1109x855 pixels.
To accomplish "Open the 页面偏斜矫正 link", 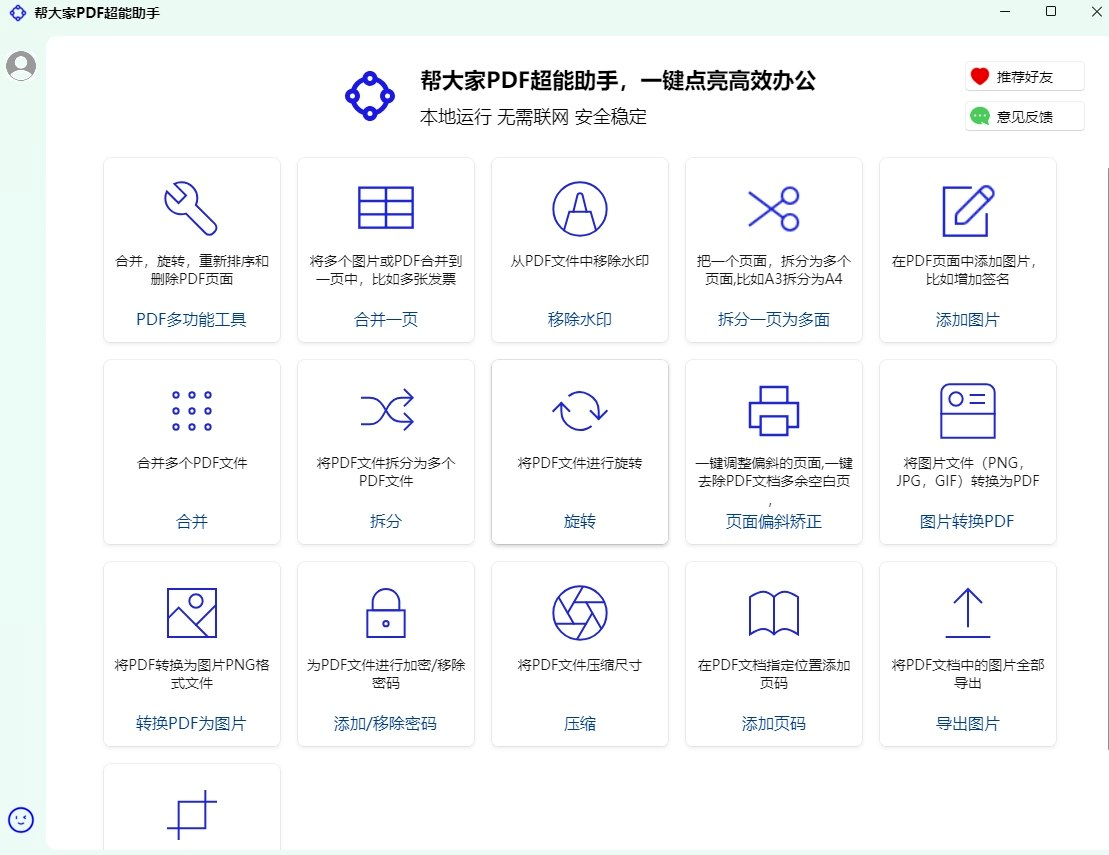I will point(774,522).
